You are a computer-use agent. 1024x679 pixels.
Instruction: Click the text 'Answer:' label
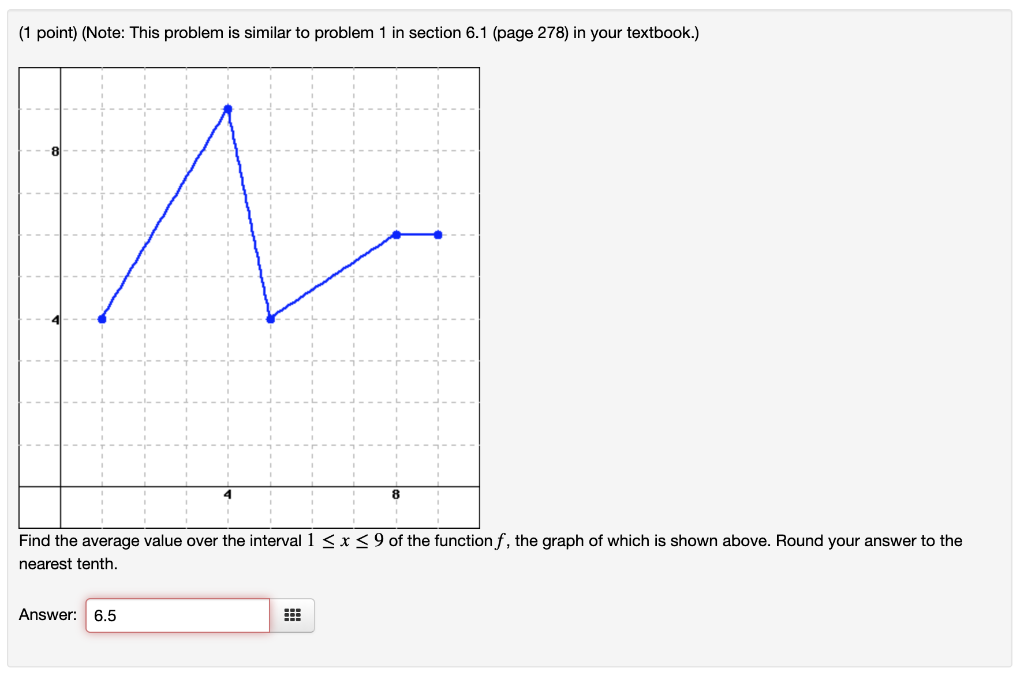[46, 614]
